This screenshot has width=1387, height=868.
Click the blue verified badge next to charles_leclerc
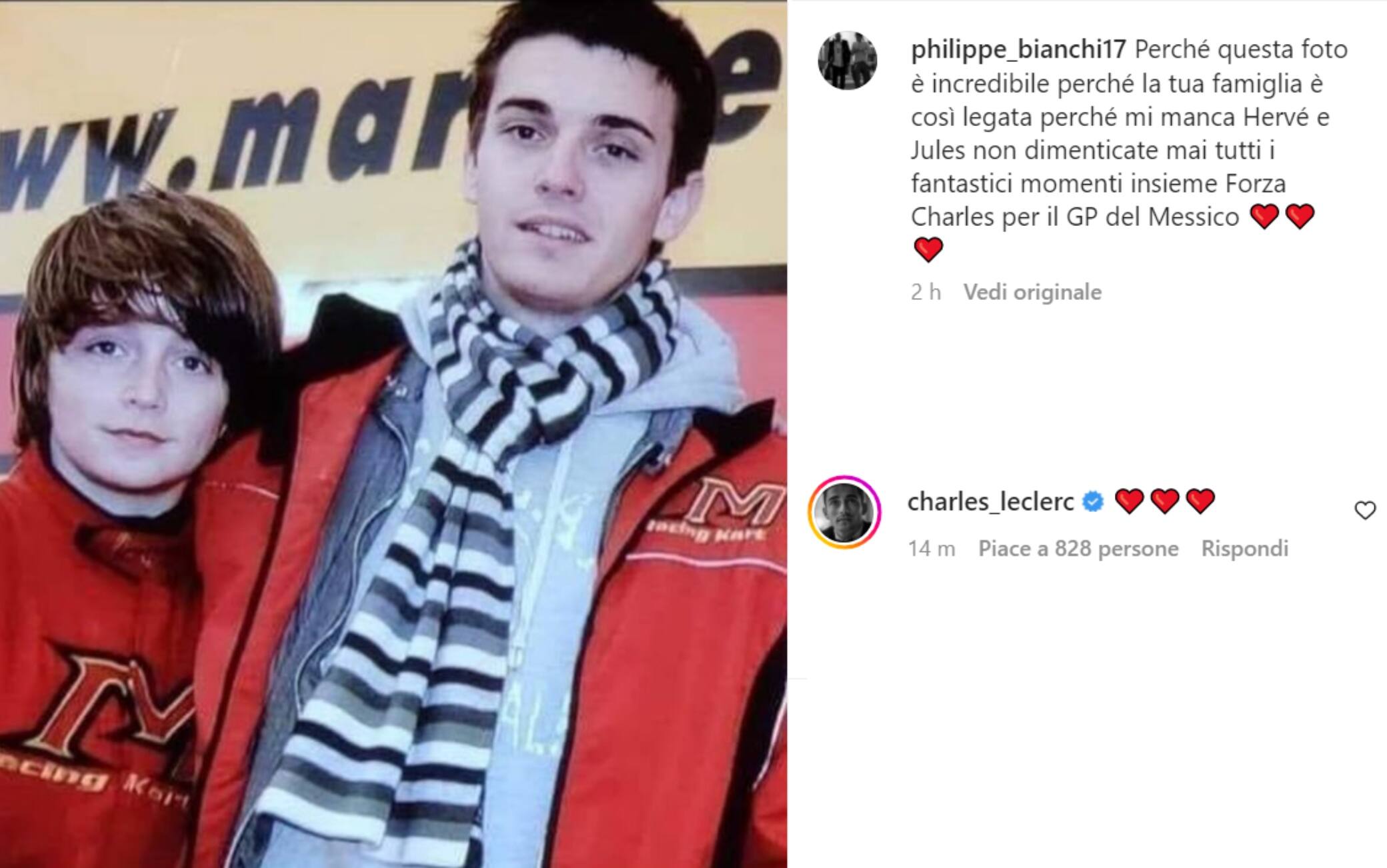point(1093,501)
